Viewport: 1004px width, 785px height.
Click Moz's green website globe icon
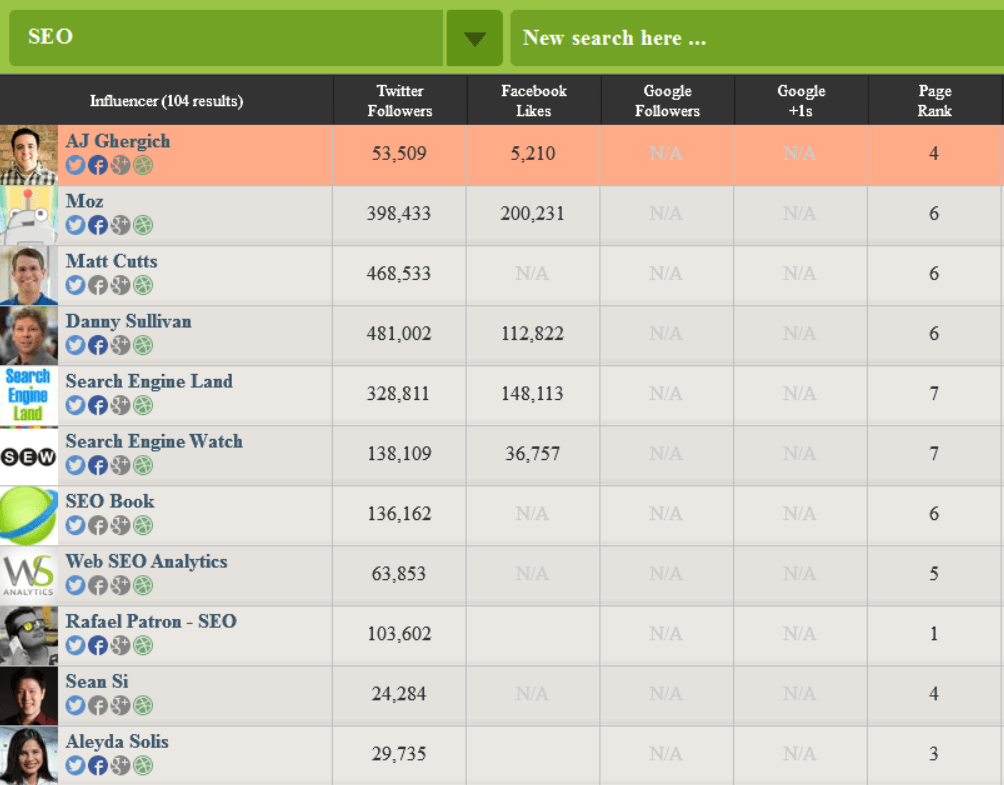(143, 225)
